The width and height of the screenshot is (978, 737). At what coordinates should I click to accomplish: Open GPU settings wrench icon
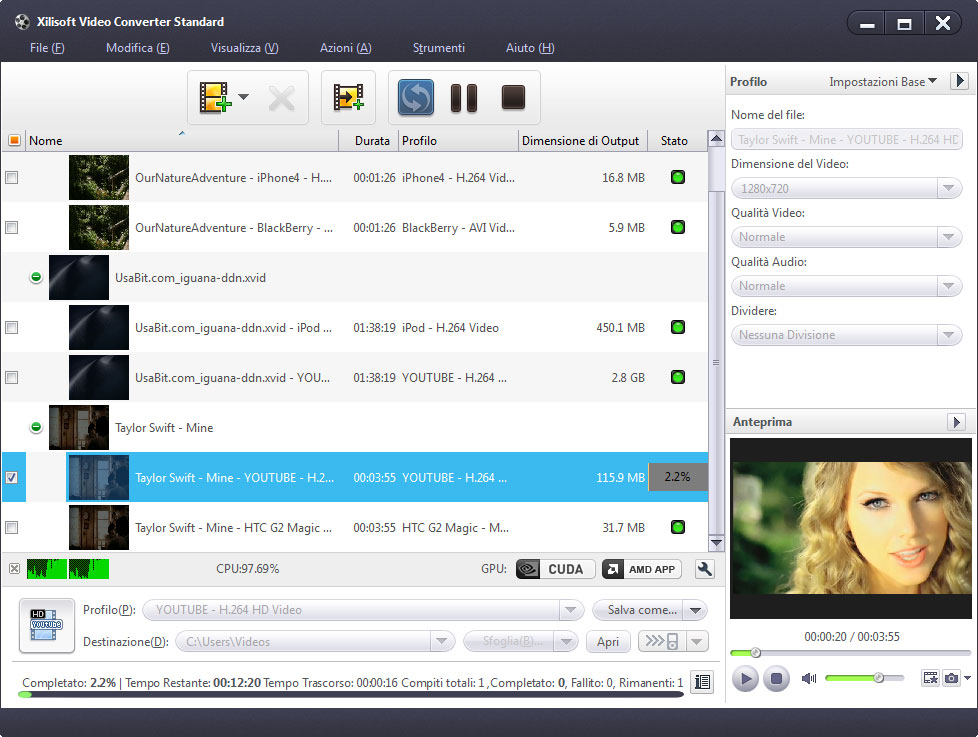705,569
